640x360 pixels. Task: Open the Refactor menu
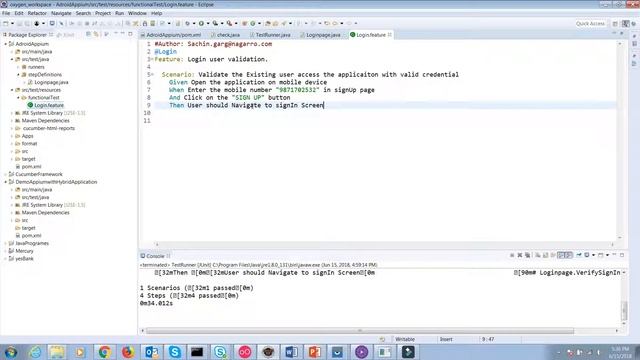(x=37, y=13)
